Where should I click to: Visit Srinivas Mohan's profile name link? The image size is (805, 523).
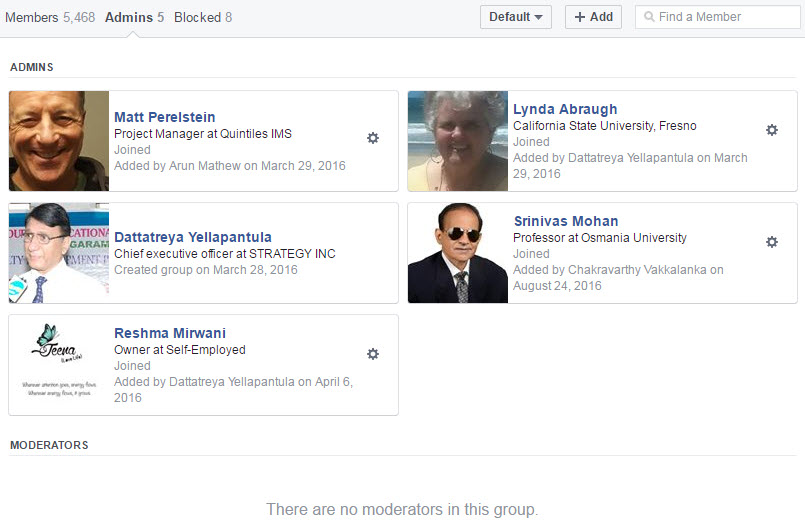click(x=565, y=221)
